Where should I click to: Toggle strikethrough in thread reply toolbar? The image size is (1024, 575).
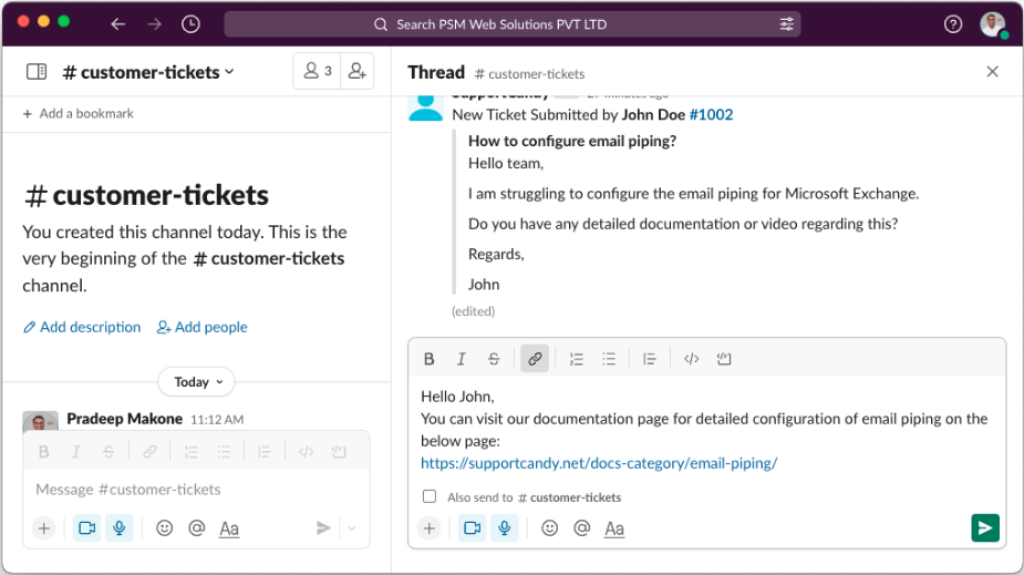tap(494, 359)
